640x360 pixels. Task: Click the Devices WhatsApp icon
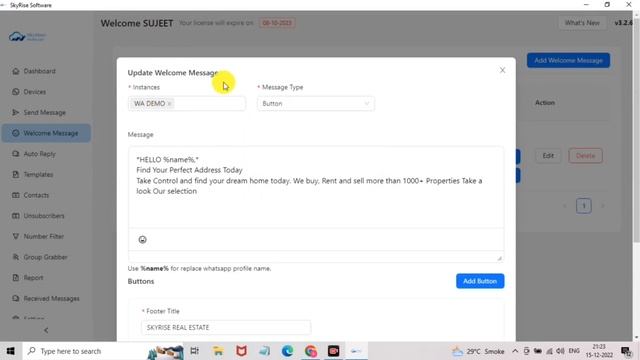tap(16, 92)
